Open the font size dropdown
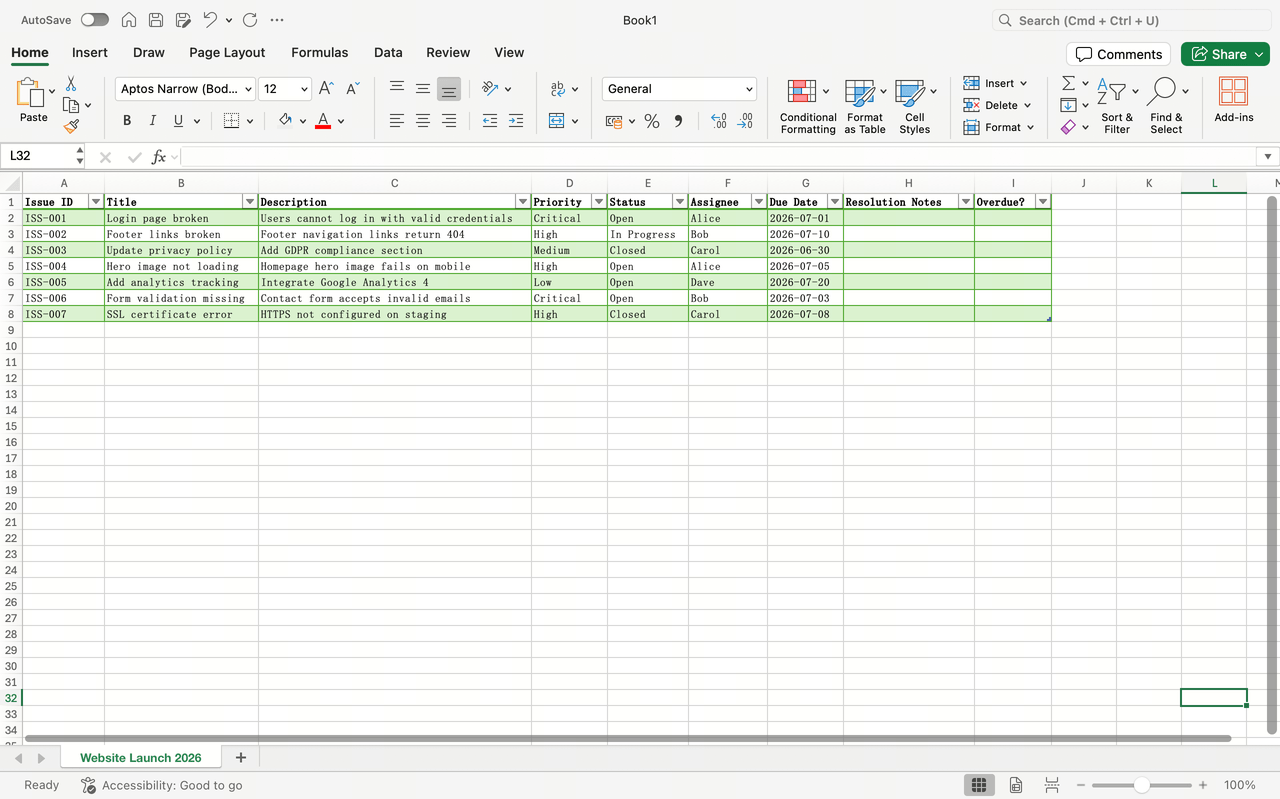1280x799 pixels. (304, 89)
